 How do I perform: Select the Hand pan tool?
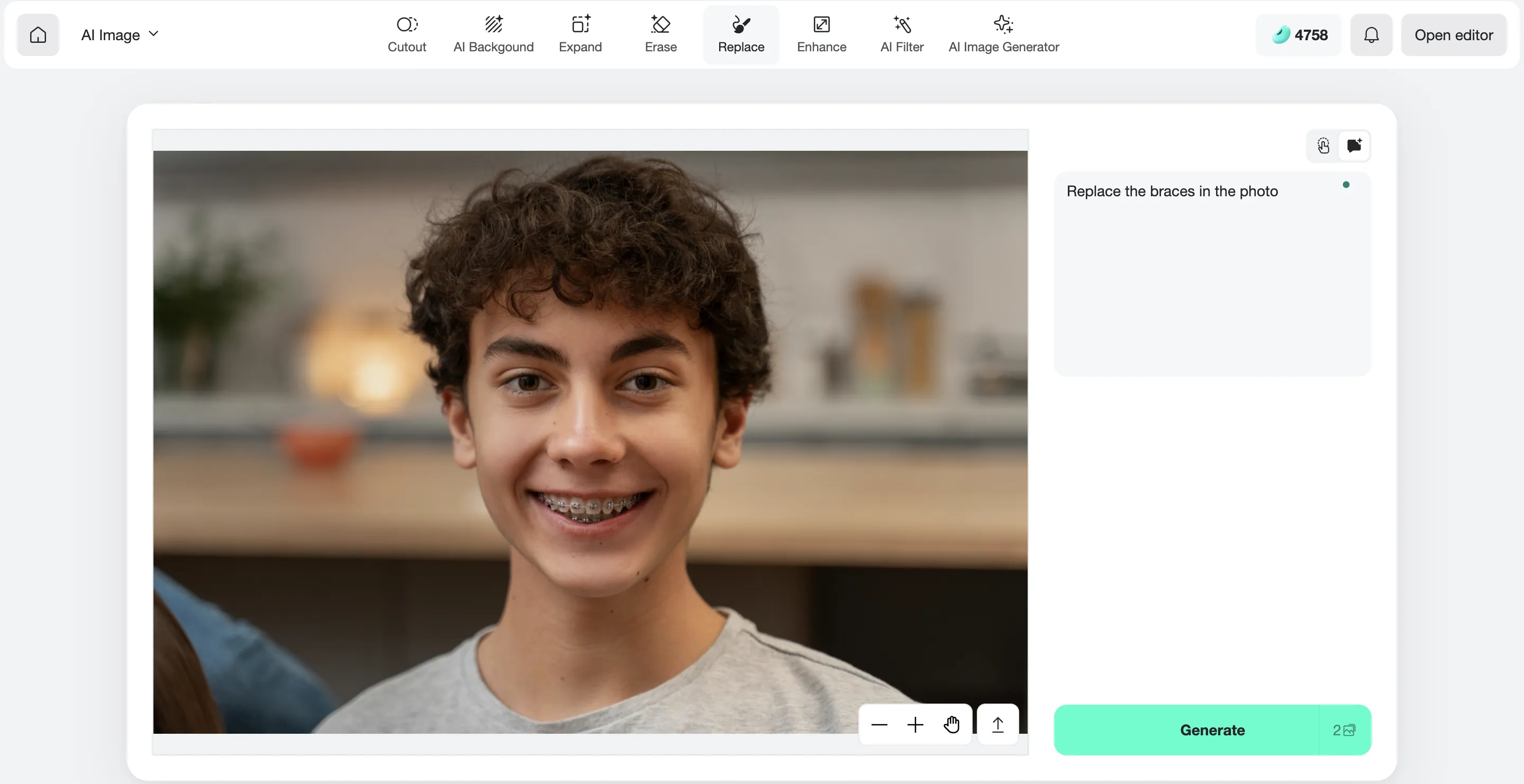coord(951,725)
